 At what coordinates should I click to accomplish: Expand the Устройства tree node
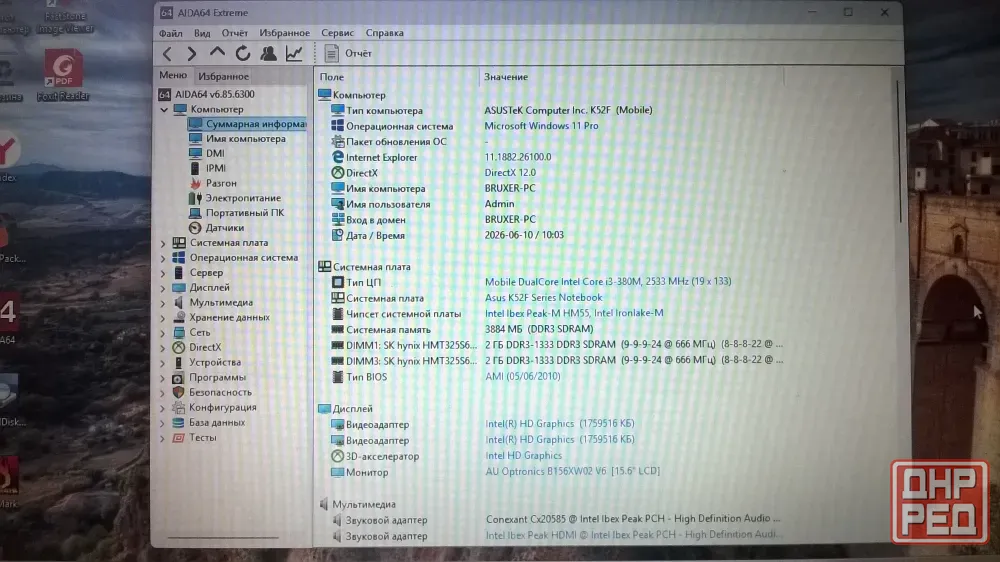click(163, 363)
